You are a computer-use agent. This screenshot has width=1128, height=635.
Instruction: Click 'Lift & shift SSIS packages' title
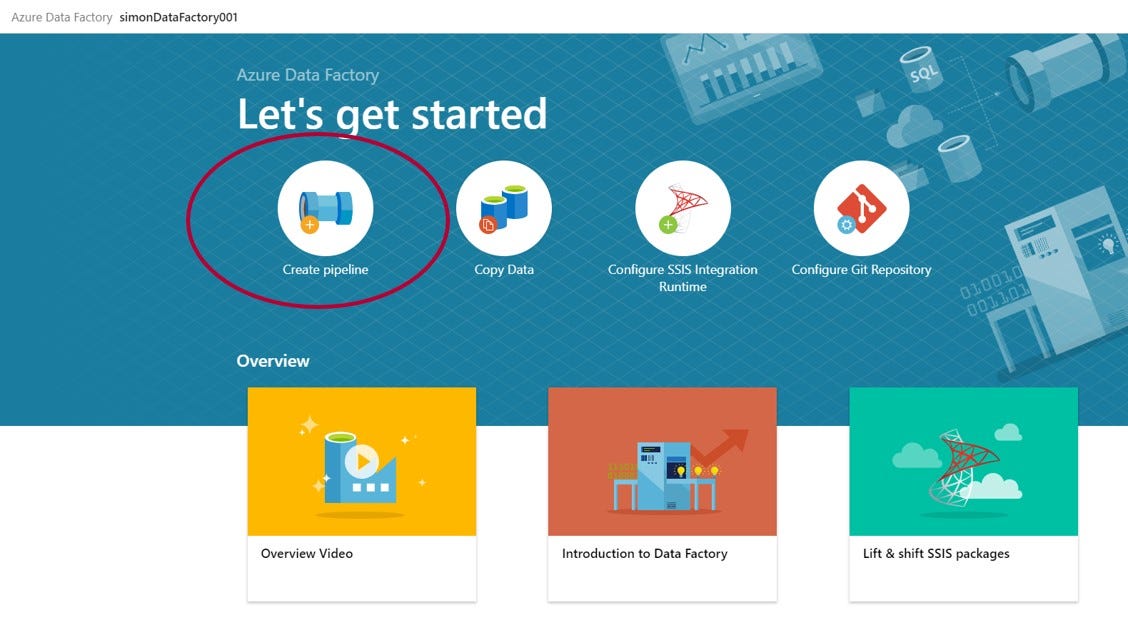[936, 554]
